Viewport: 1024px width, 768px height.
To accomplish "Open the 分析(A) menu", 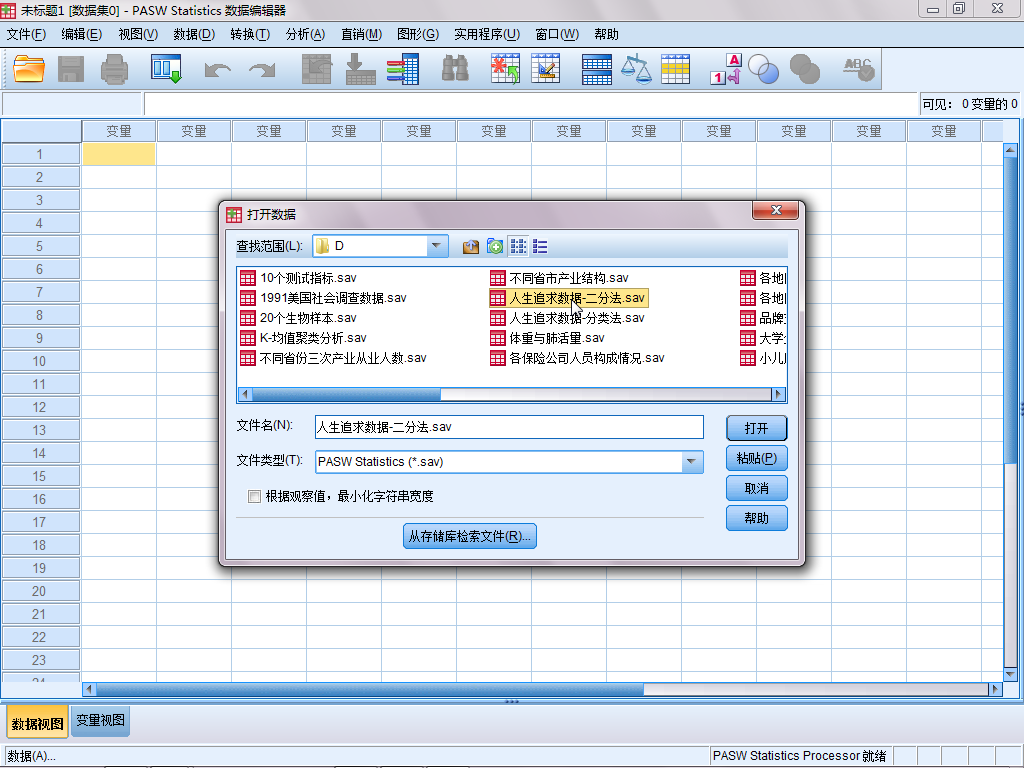I will [x=305, y=35].
